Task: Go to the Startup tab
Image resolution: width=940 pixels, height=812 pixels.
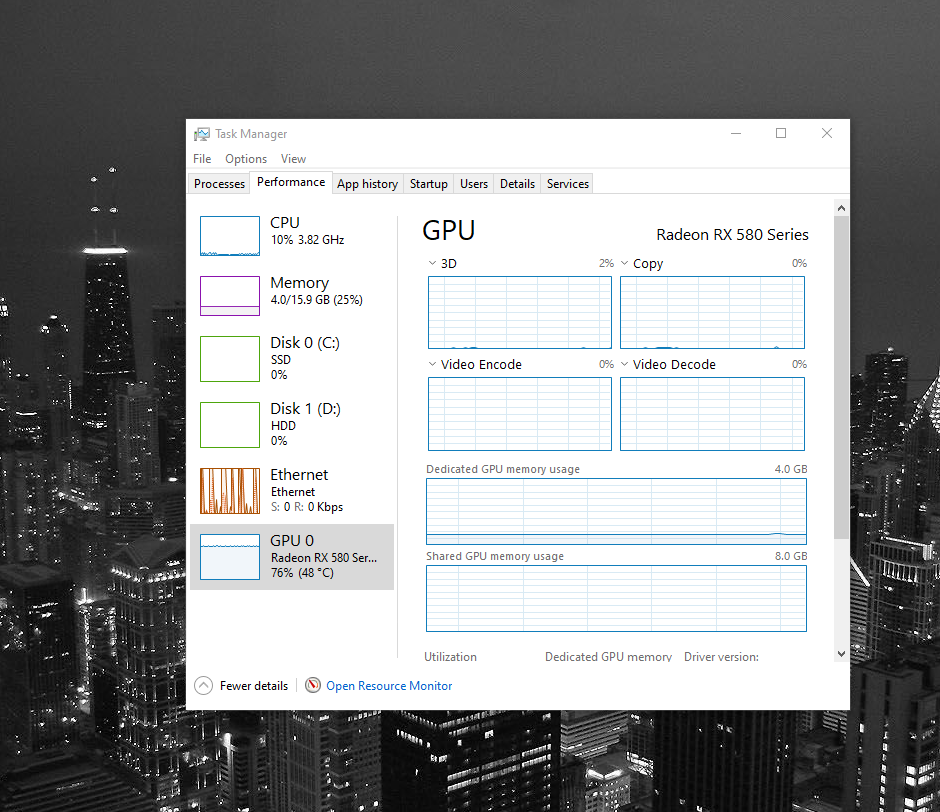Action: pyautogui.click(x=429, y=184)
